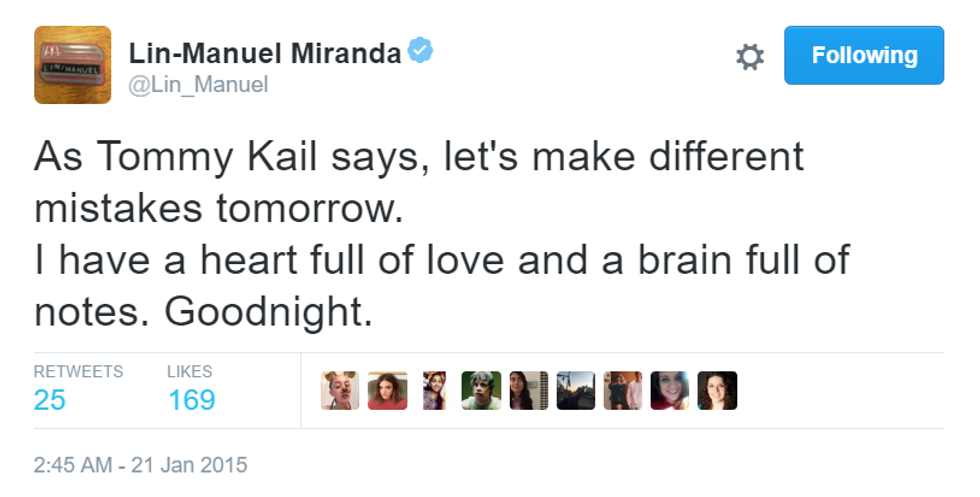
Task: Select liker avatar showing two people standing
Action: [x=622, y=391]
